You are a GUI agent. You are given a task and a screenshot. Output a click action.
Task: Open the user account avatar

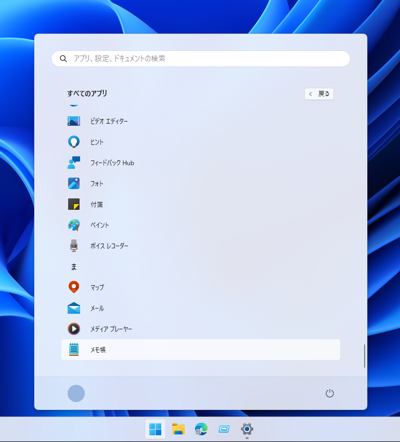(x=76, y=393)
